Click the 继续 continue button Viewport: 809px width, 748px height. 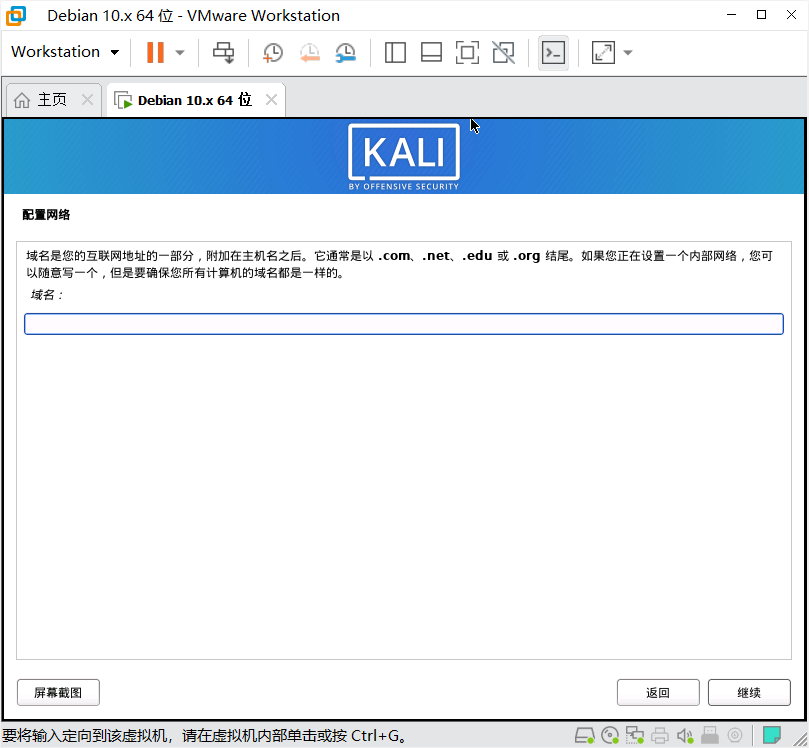coord(749,692)
